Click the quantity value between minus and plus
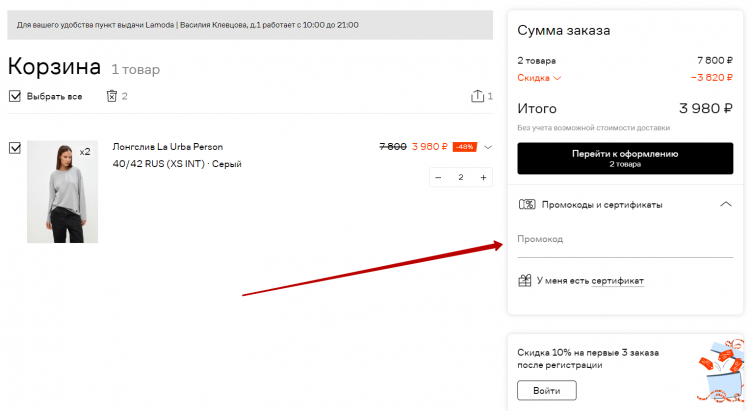Image resolution: width=752 pixels, height=411 pixels. coord(461,177)
